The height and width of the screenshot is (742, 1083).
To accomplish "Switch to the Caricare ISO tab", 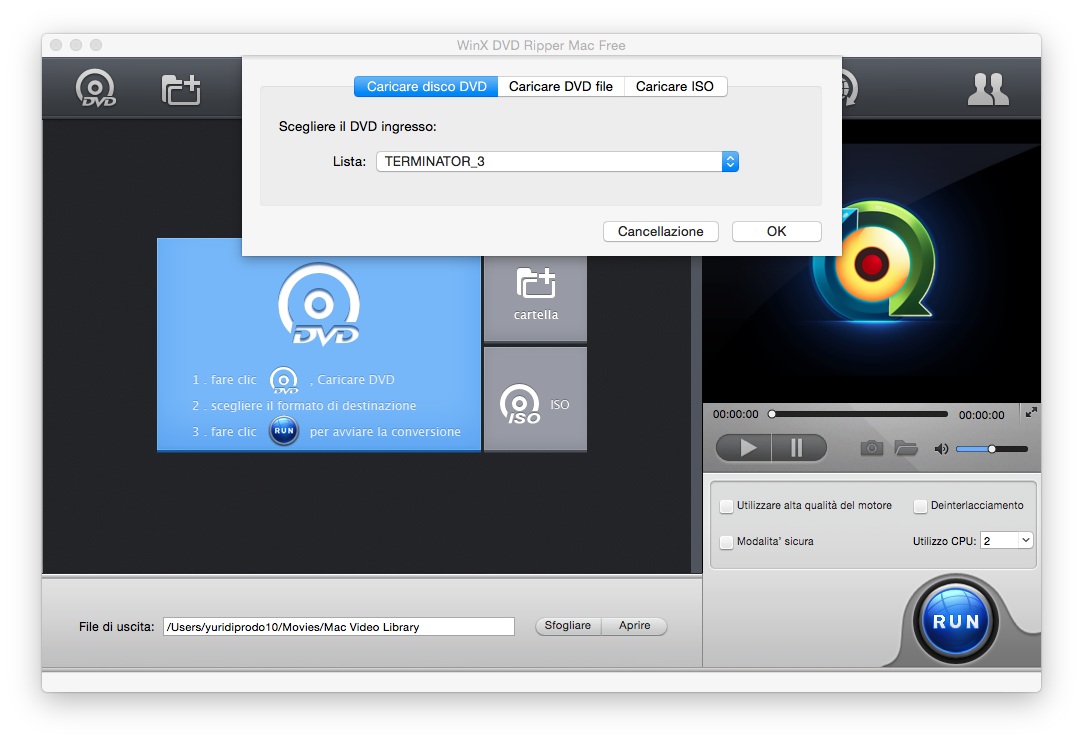I will (x=675, y=86).
